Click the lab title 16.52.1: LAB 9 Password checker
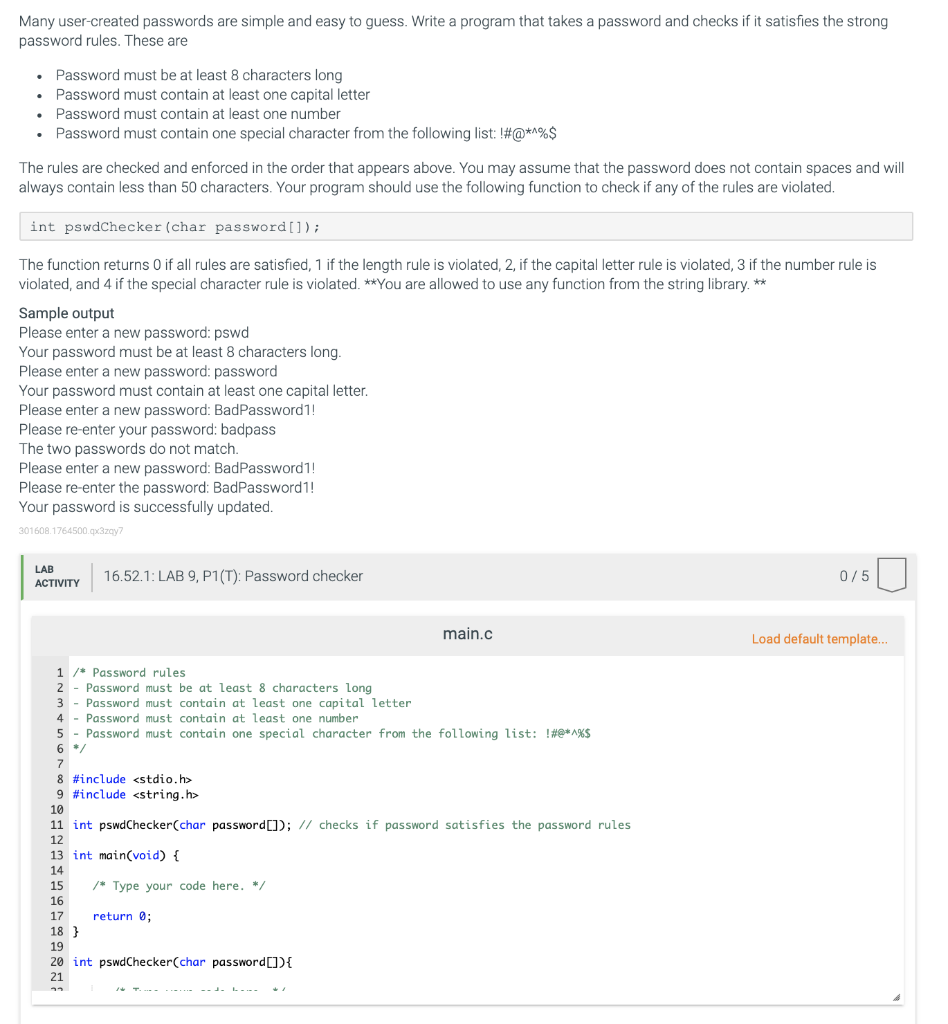948x1024 pixels. [x=232, y=576]
